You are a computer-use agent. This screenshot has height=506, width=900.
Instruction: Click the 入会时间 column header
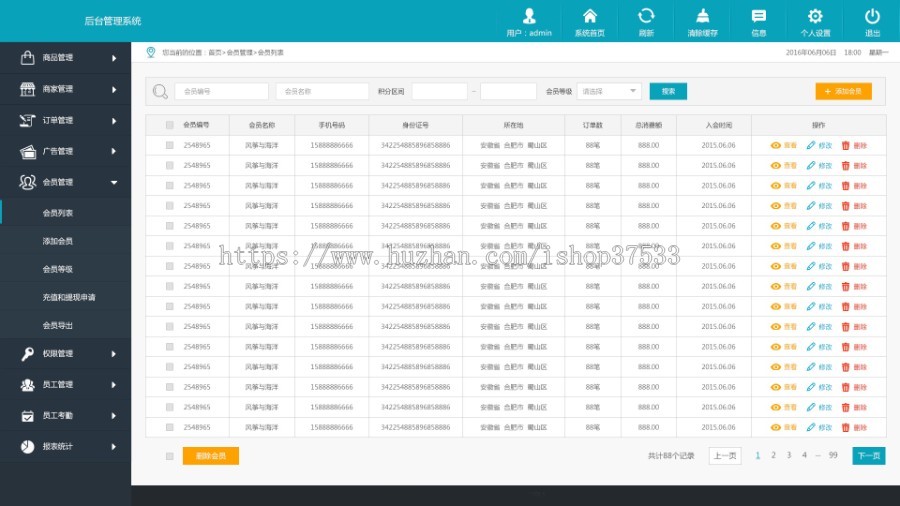pyautogui.click(x=719, y=125)
